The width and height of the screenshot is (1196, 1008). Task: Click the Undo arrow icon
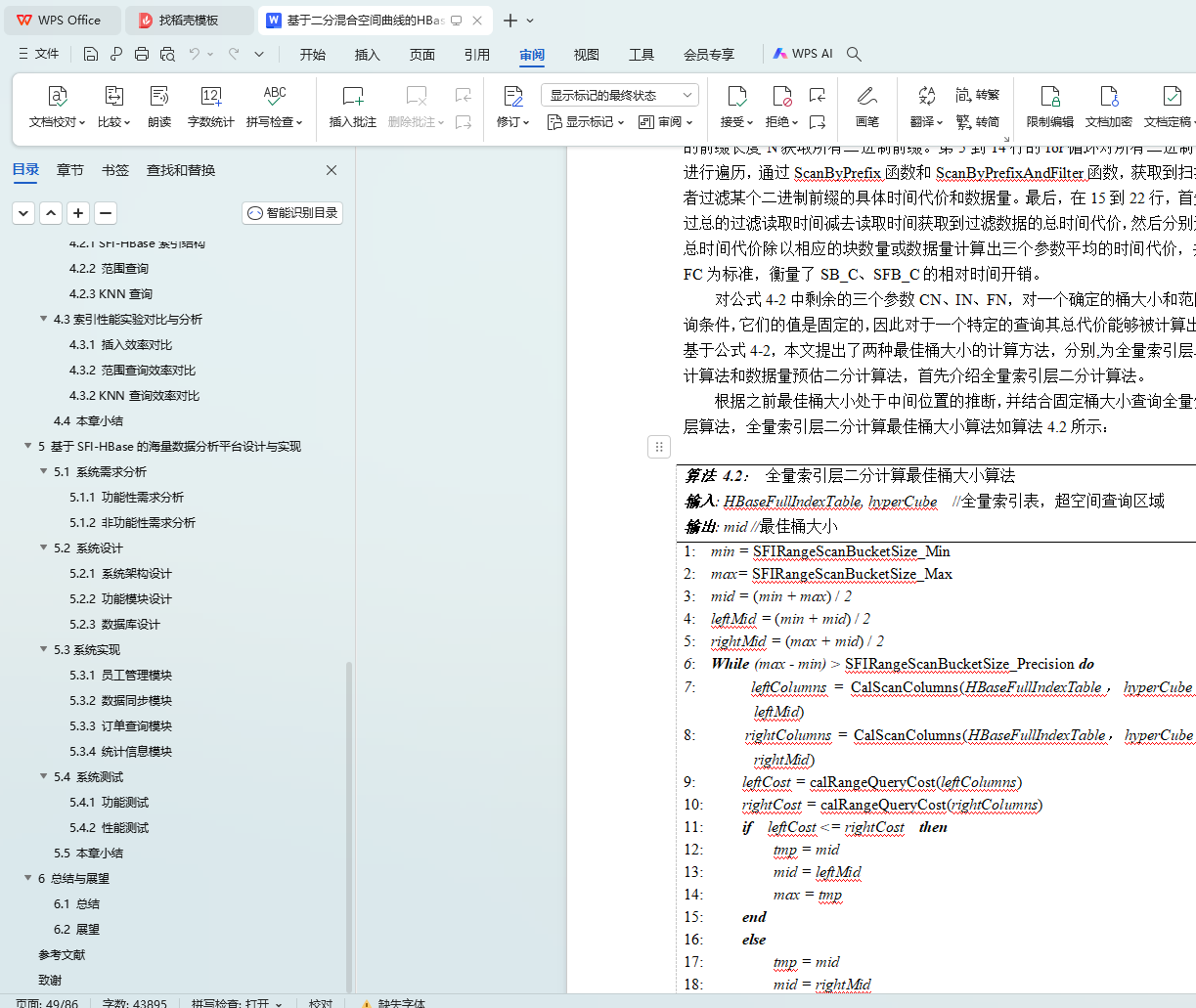195,55
